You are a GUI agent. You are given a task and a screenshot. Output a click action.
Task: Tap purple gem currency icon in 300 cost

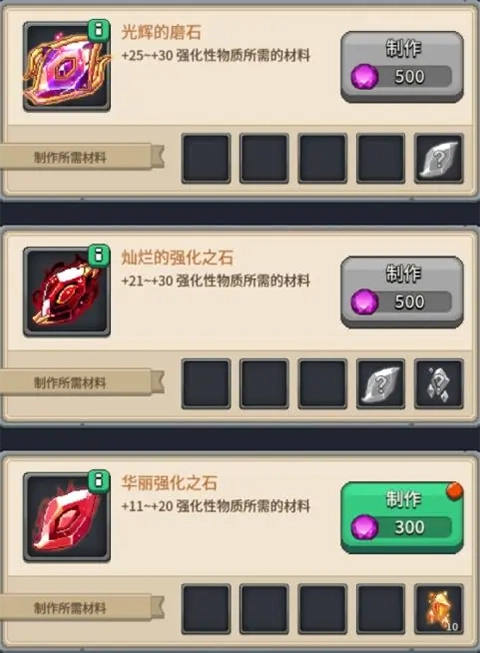[365, 527]
